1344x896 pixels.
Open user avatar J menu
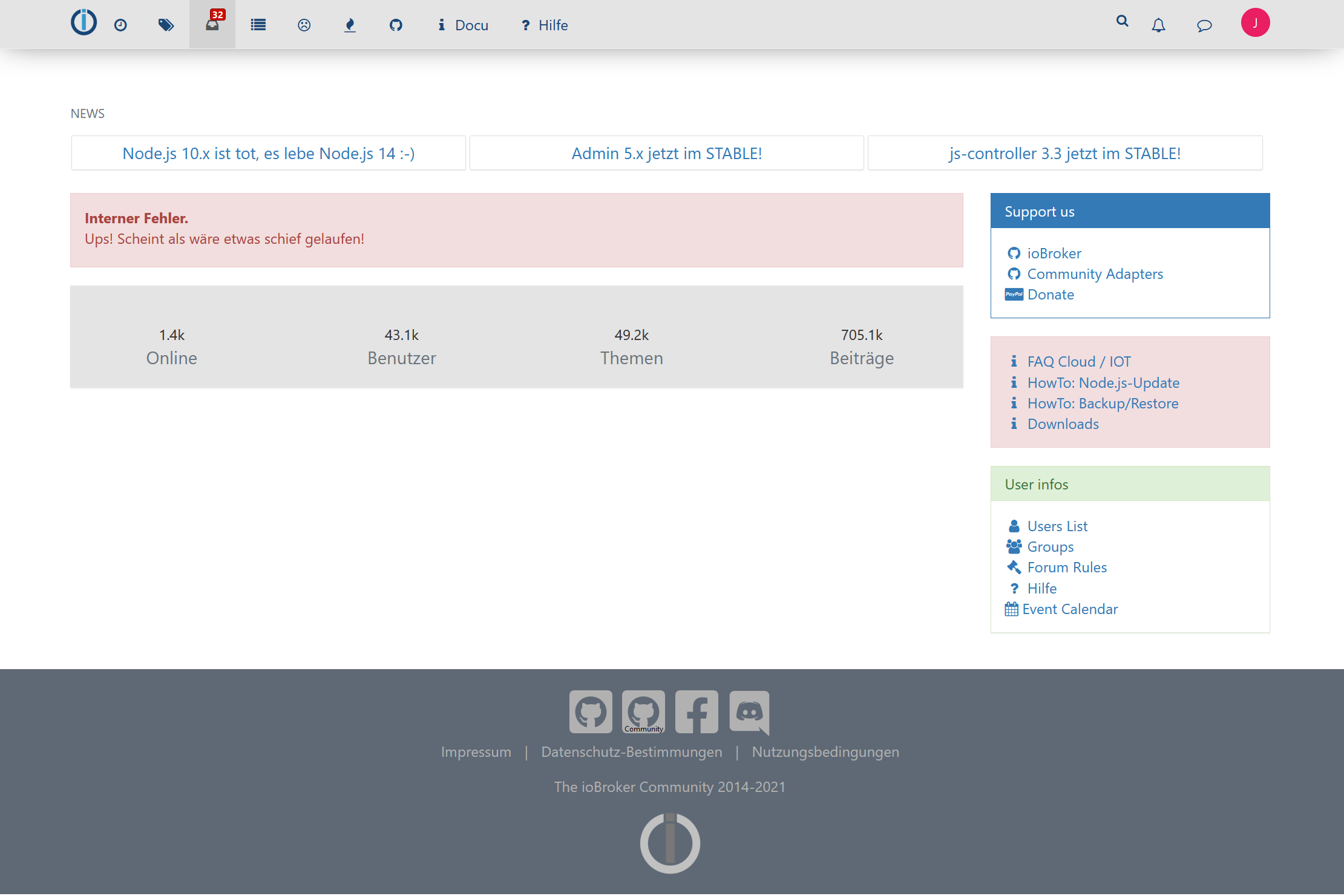(1255, 22)
